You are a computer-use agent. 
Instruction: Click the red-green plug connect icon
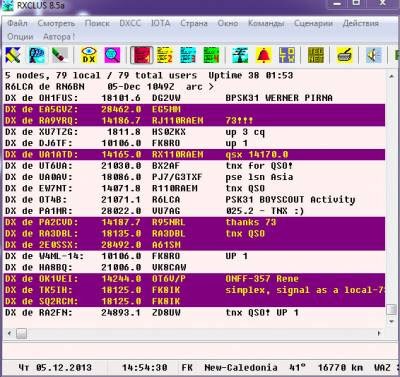[x=60, y=55]
